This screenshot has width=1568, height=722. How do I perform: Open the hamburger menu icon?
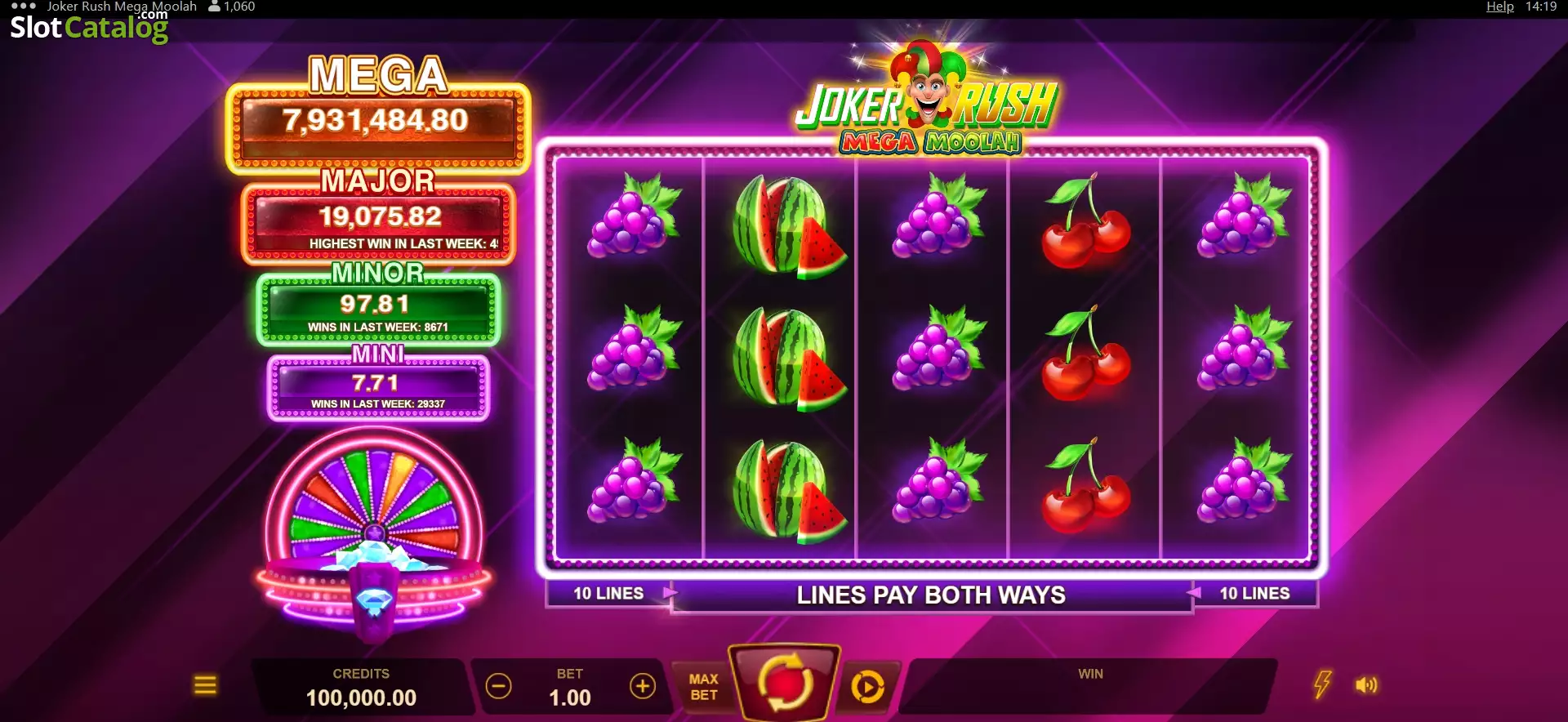pos(205,685)
